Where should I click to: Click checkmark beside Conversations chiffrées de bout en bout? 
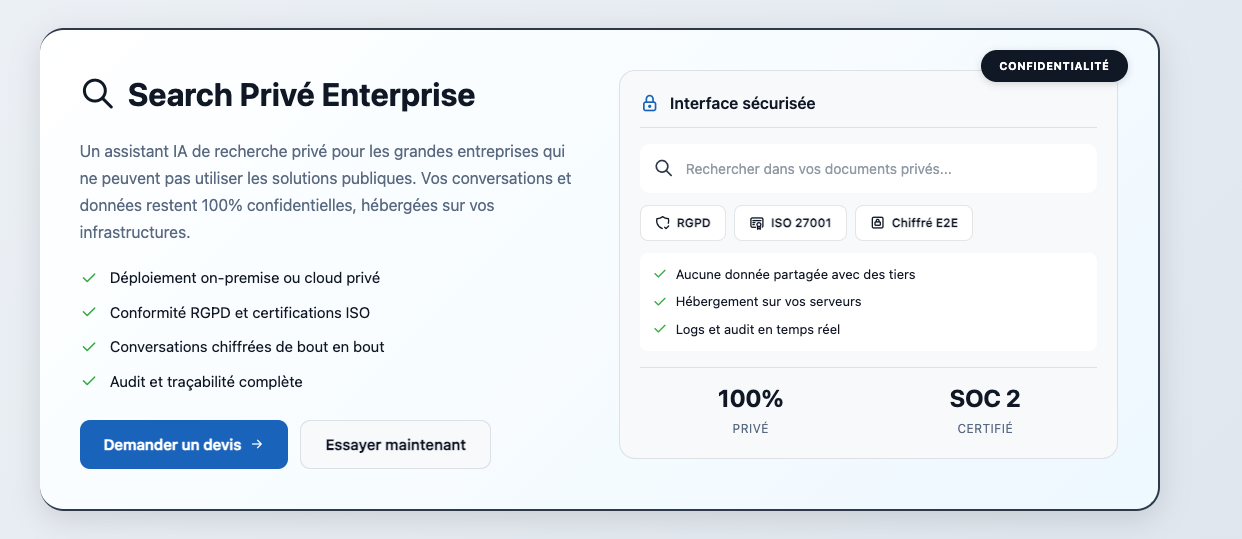tap(89, 347)
